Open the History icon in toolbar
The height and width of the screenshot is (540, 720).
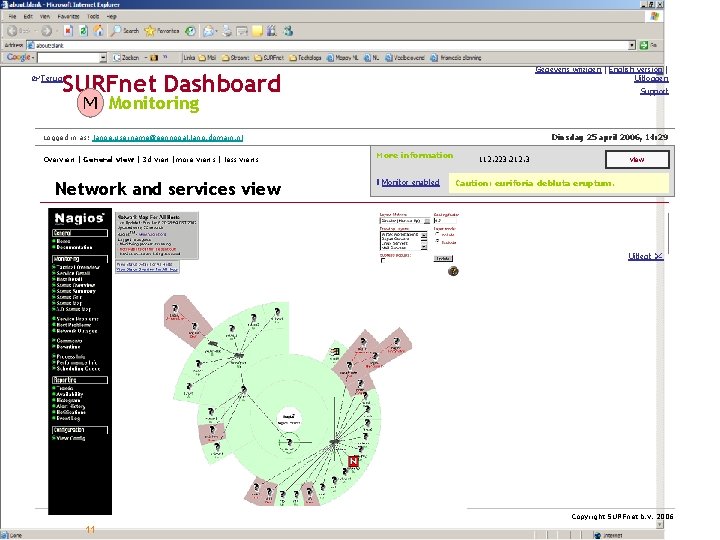[x=190, y=31]
